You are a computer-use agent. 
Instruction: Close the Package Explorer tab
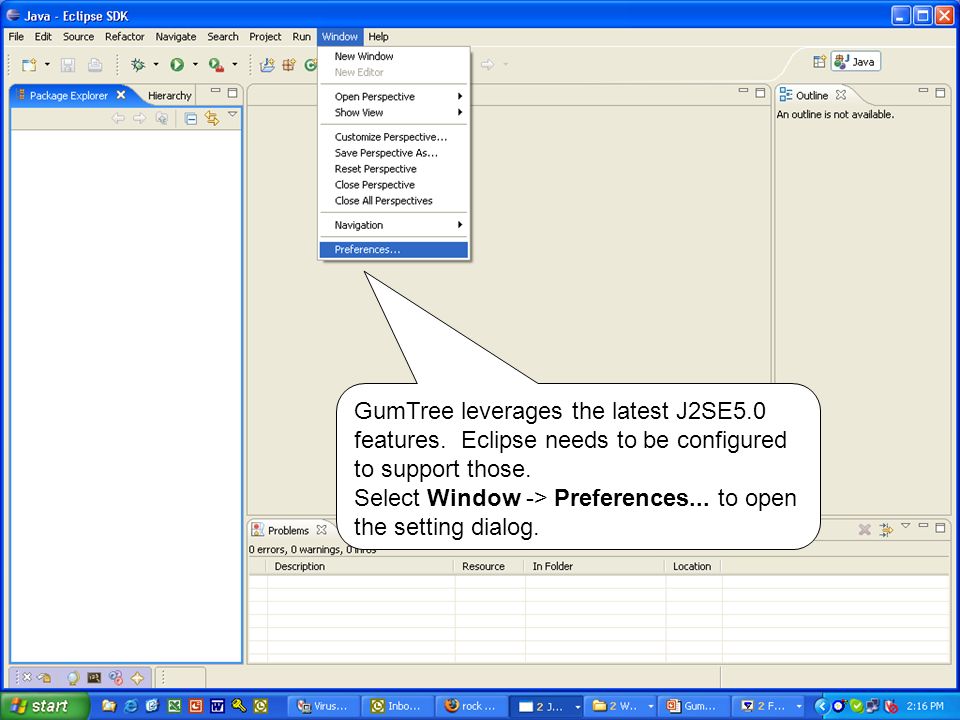[121, 95]
